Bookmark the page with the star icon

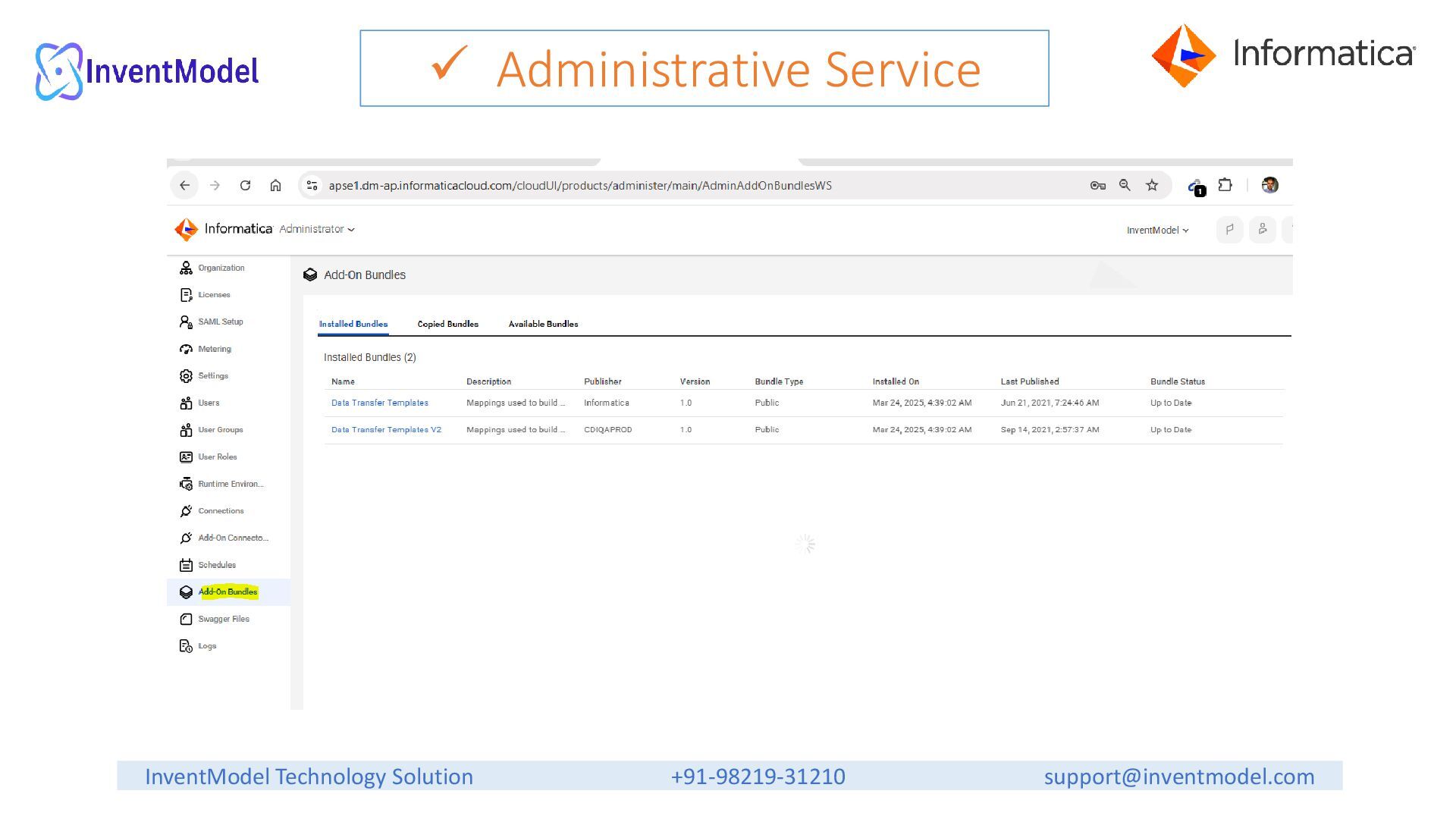(x=1152, y=186)
